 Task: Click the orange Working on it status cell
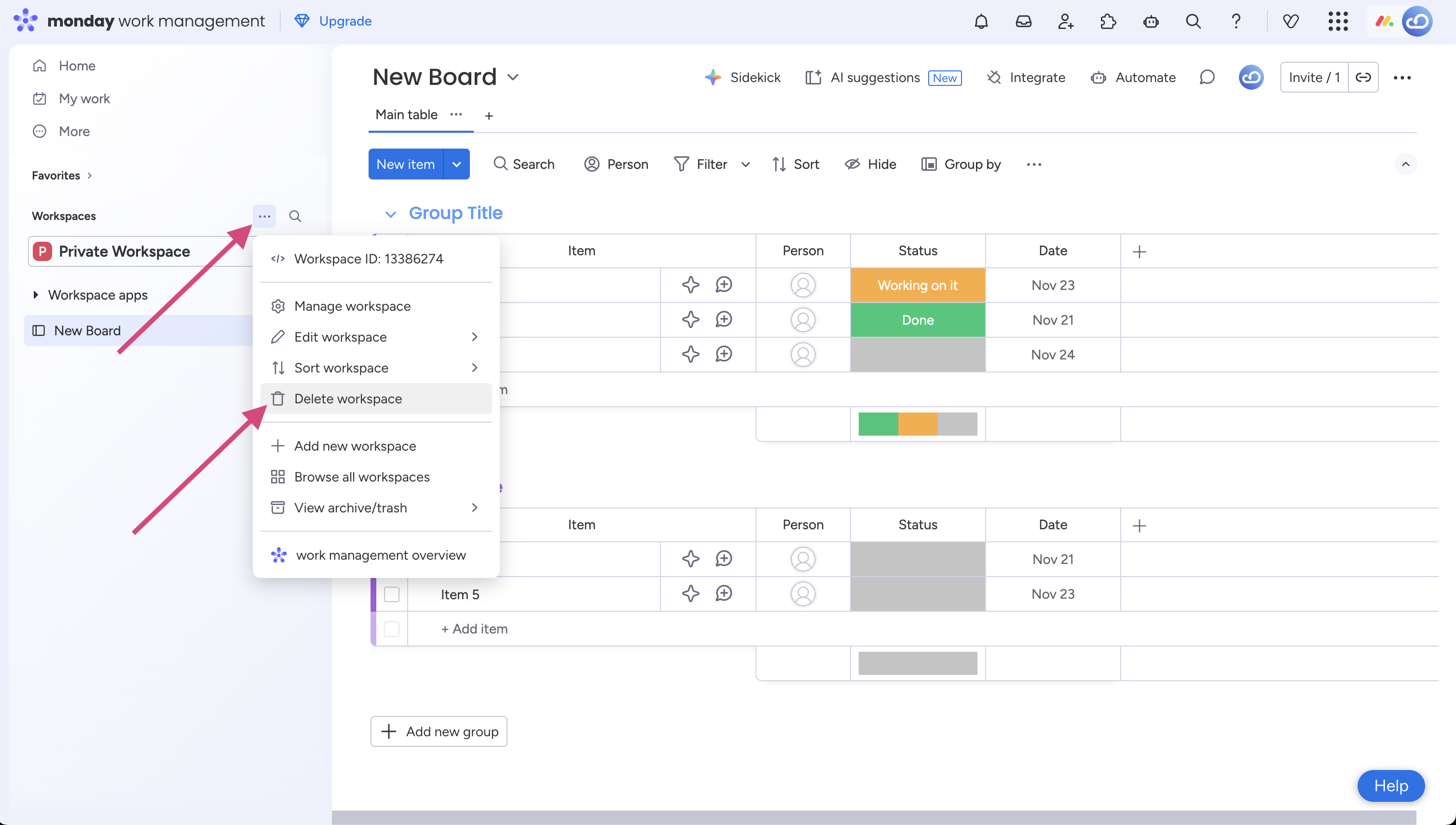coord(917,285)
